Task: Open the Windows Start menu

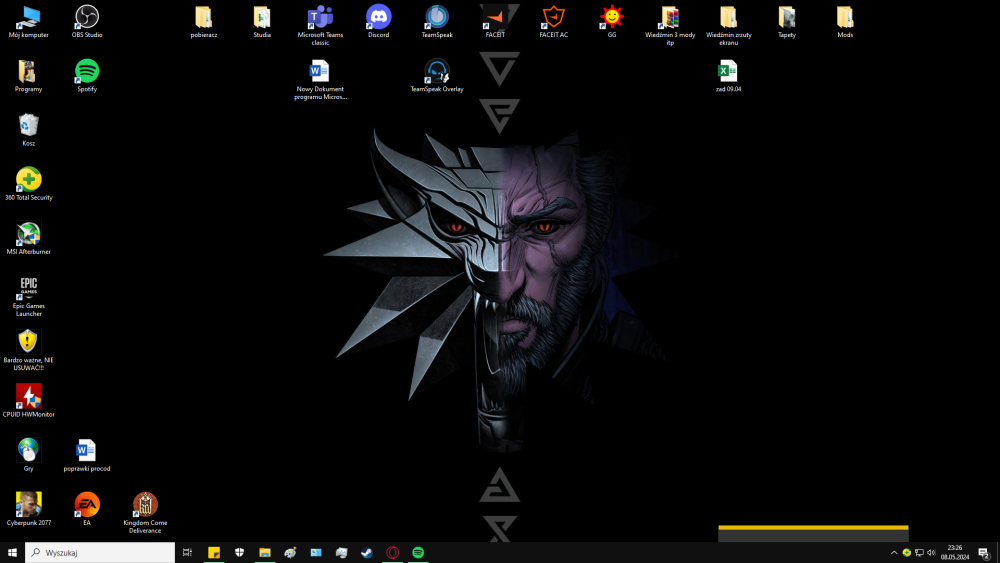Action: [13, 552]
